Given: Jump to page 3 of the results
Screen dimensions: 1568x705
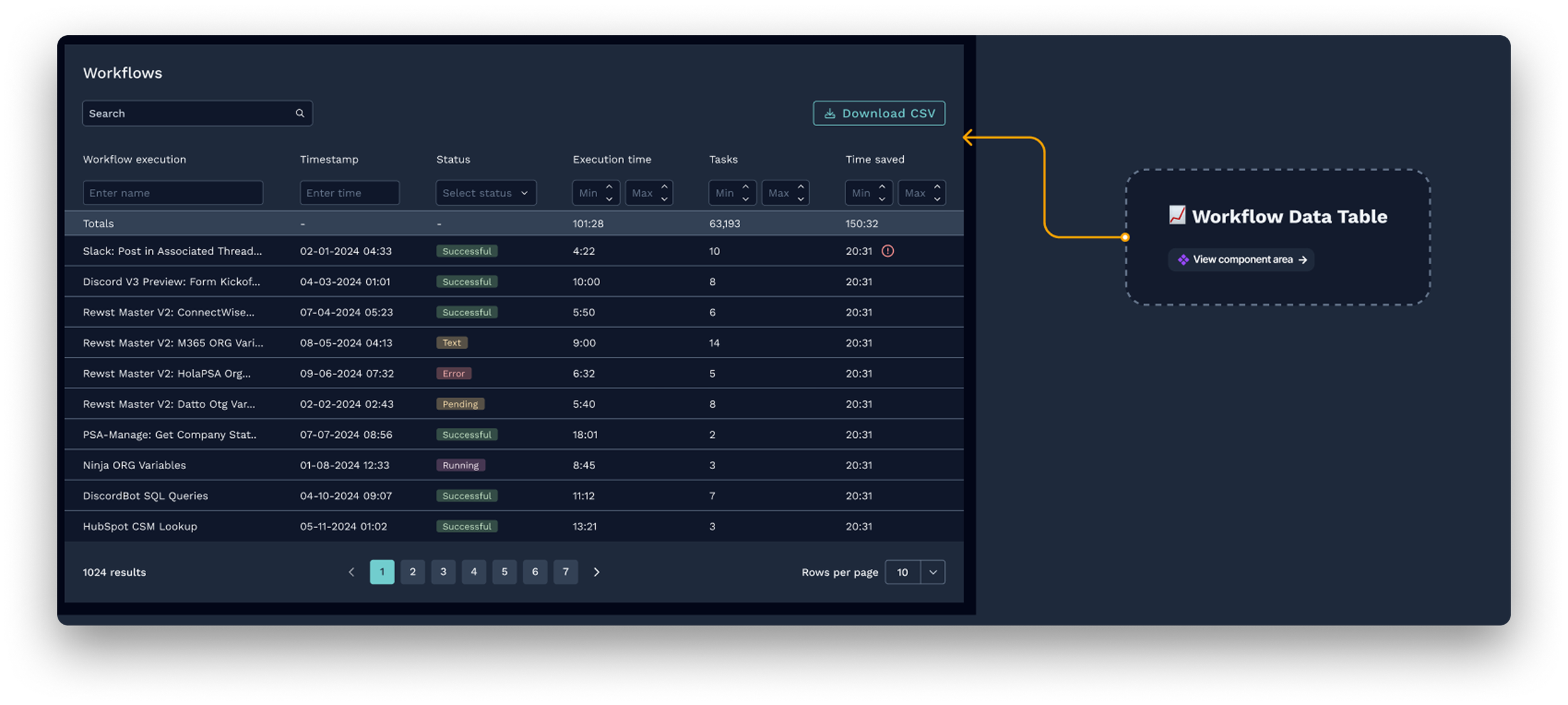Looking at the screenshot, I should click(443, 572).
